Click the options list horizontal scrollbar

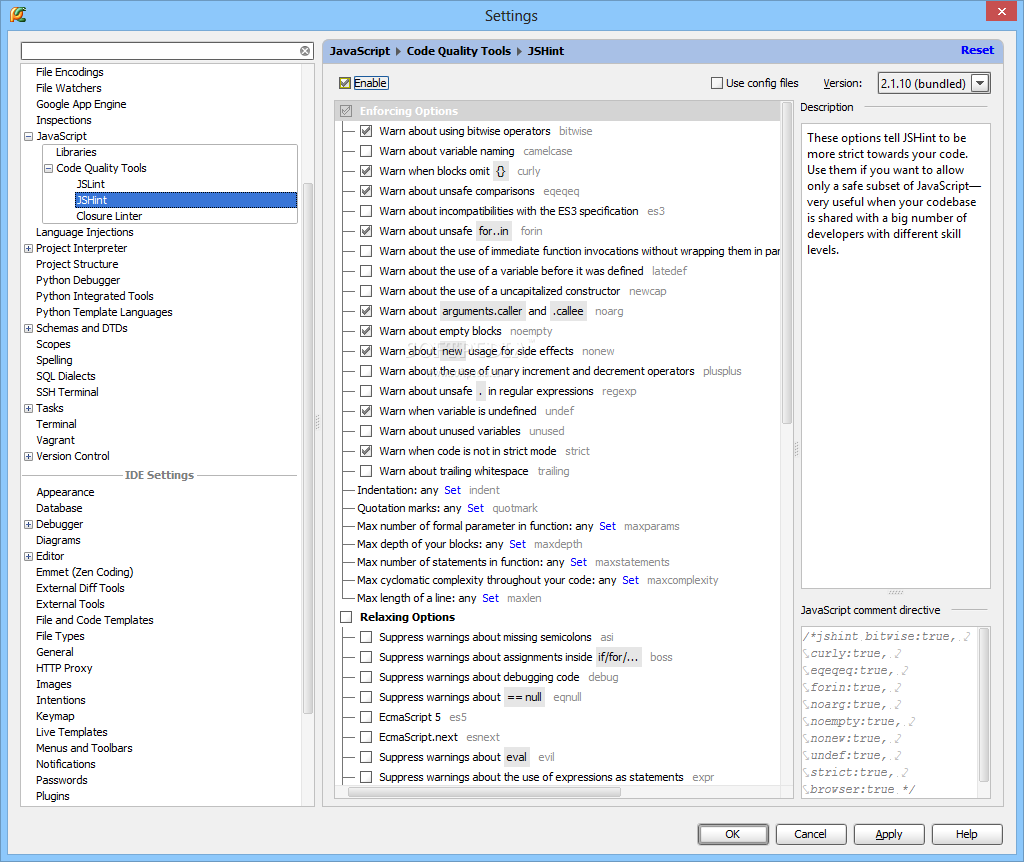click(x=484, y=792)
